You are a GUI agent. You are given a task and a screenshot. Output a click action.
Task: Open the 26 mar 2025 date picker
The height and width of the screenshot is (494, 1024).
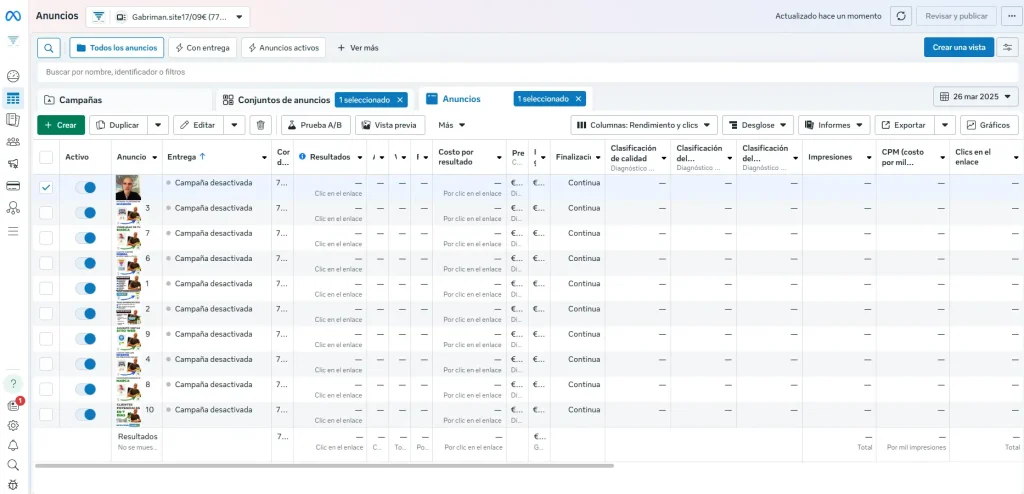pos(976,97)
